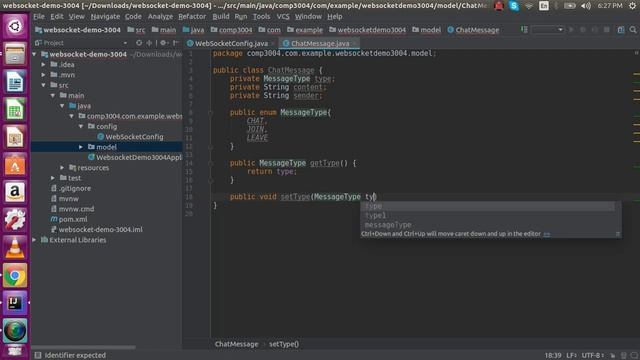Expand the .mvn folder
Image resolution: width=640 pixels, height=360 pixels.
[44, 75]
